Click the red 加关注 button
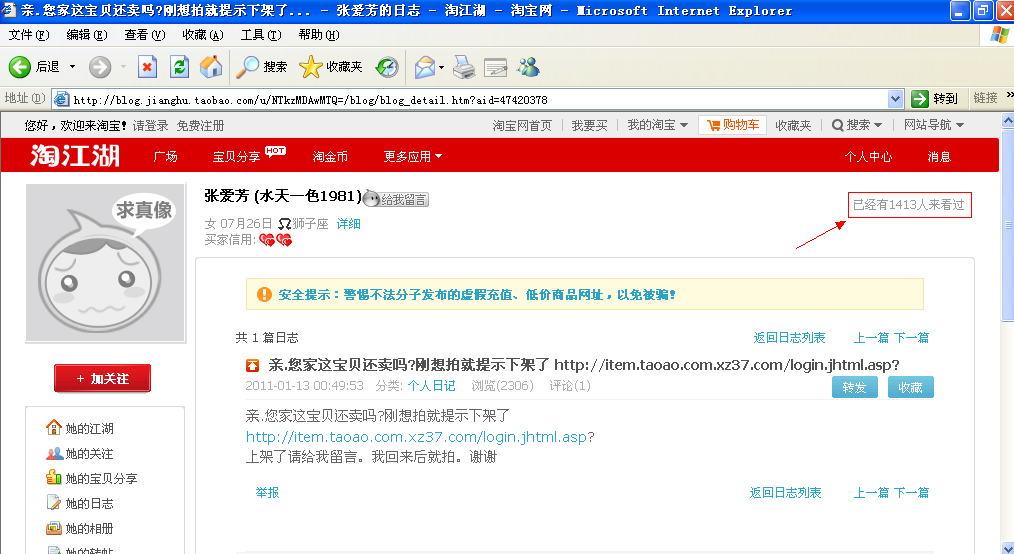The height and width of the screenshot is (554, 1014). pos(102,378)
